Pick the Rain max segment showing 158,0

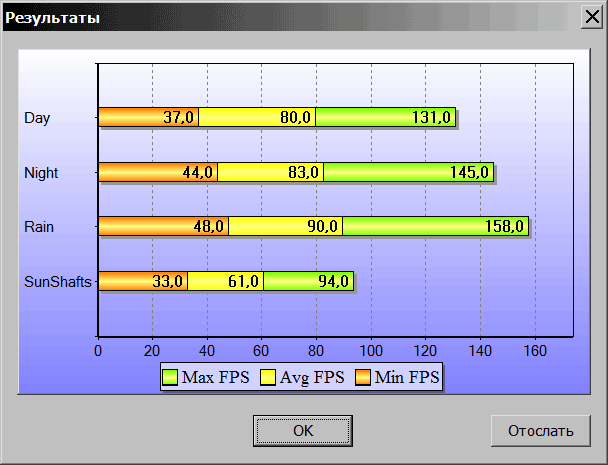tap(435, 226)
